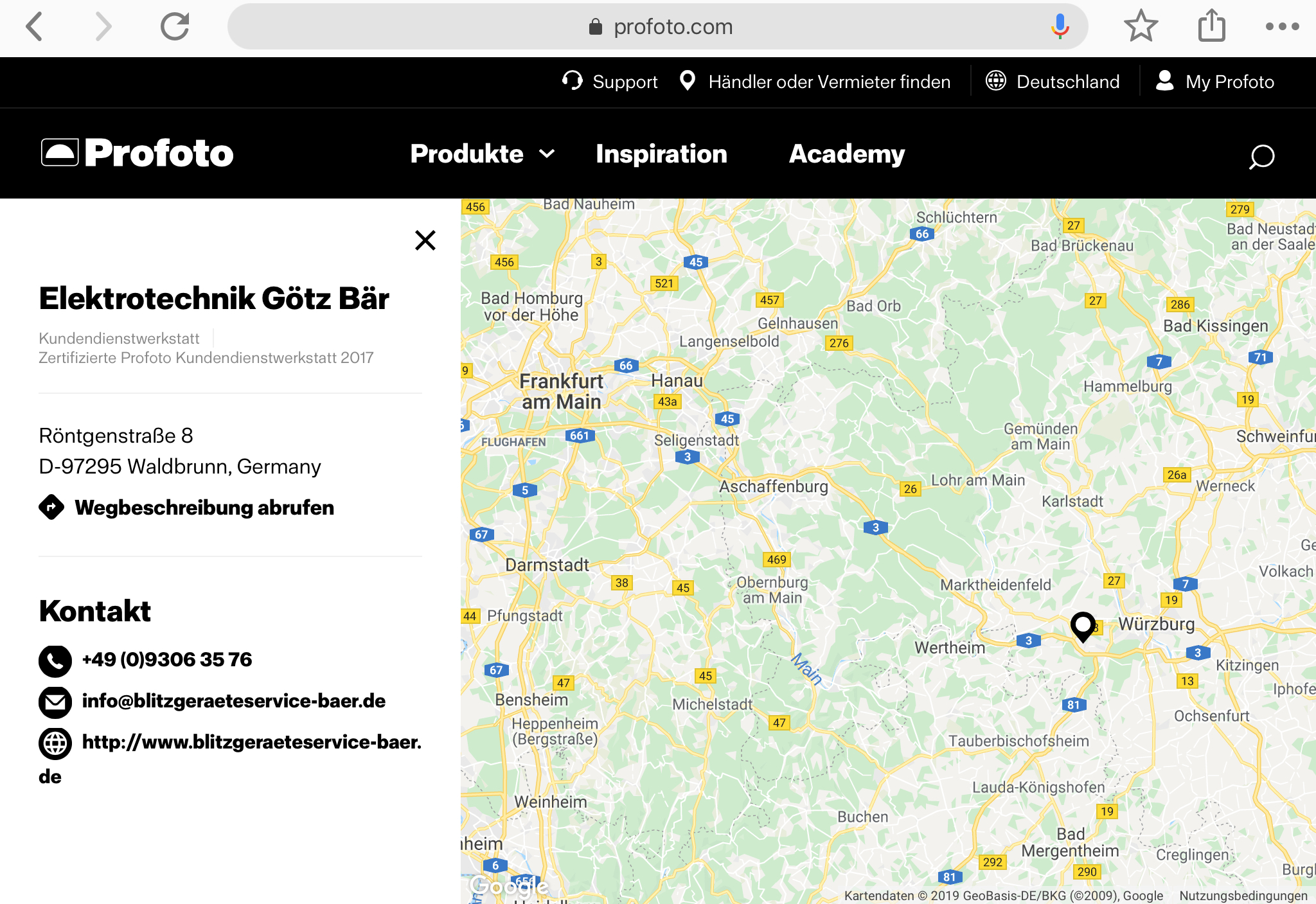Open the Inspiration menu item
This screenshot has height=904, width=1316.
click(x=661, y=154)
